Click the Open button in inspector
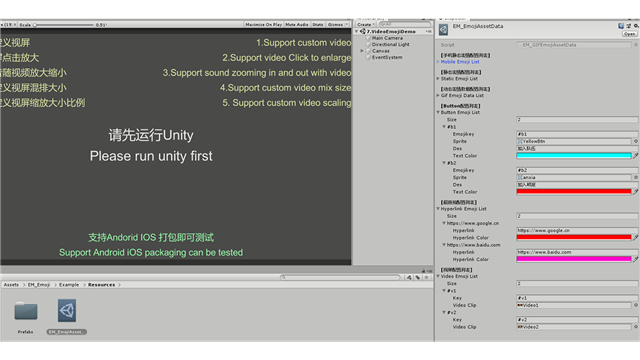This screenshot has width=640, height=360. [x=629, y=34]
